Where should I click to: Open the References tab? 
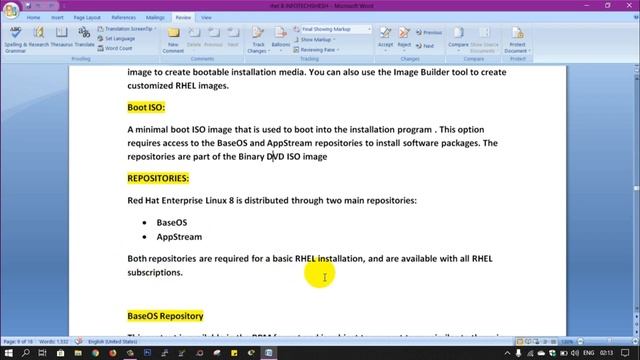click(x=123, y=18)
